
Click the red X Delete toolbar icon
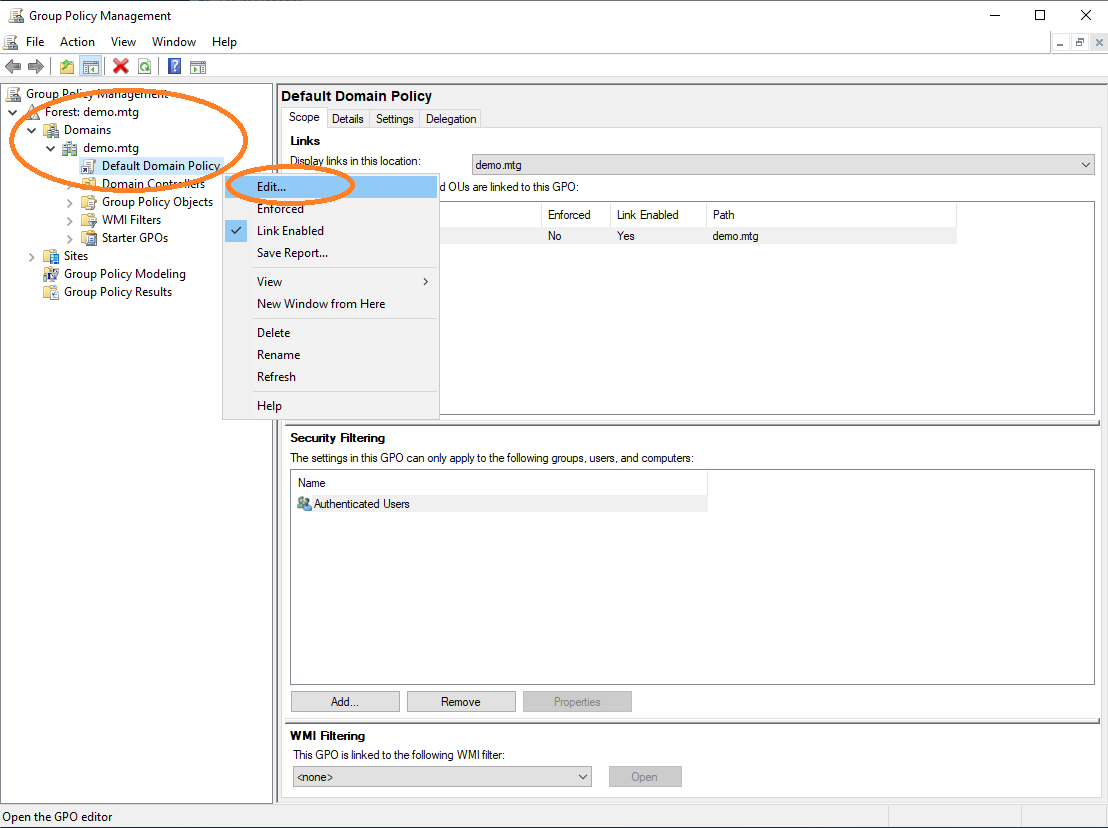[x=121, y=67]
